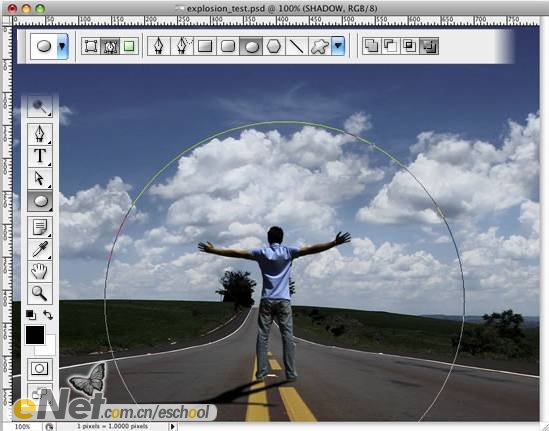Select the Eyedropper tool
This screenshot has height=431, width=549.
[x=40, y=249]
